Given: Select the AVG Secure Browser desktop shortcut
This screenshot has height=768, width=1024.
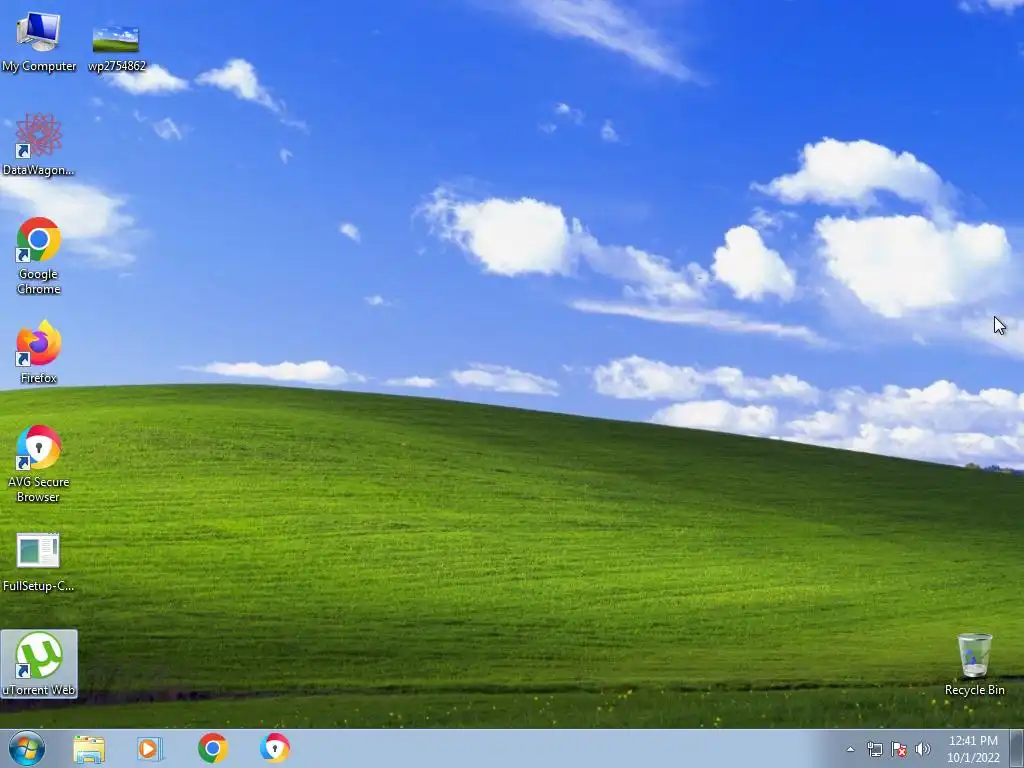Looking at the screenshot, I should pos(39,464).
